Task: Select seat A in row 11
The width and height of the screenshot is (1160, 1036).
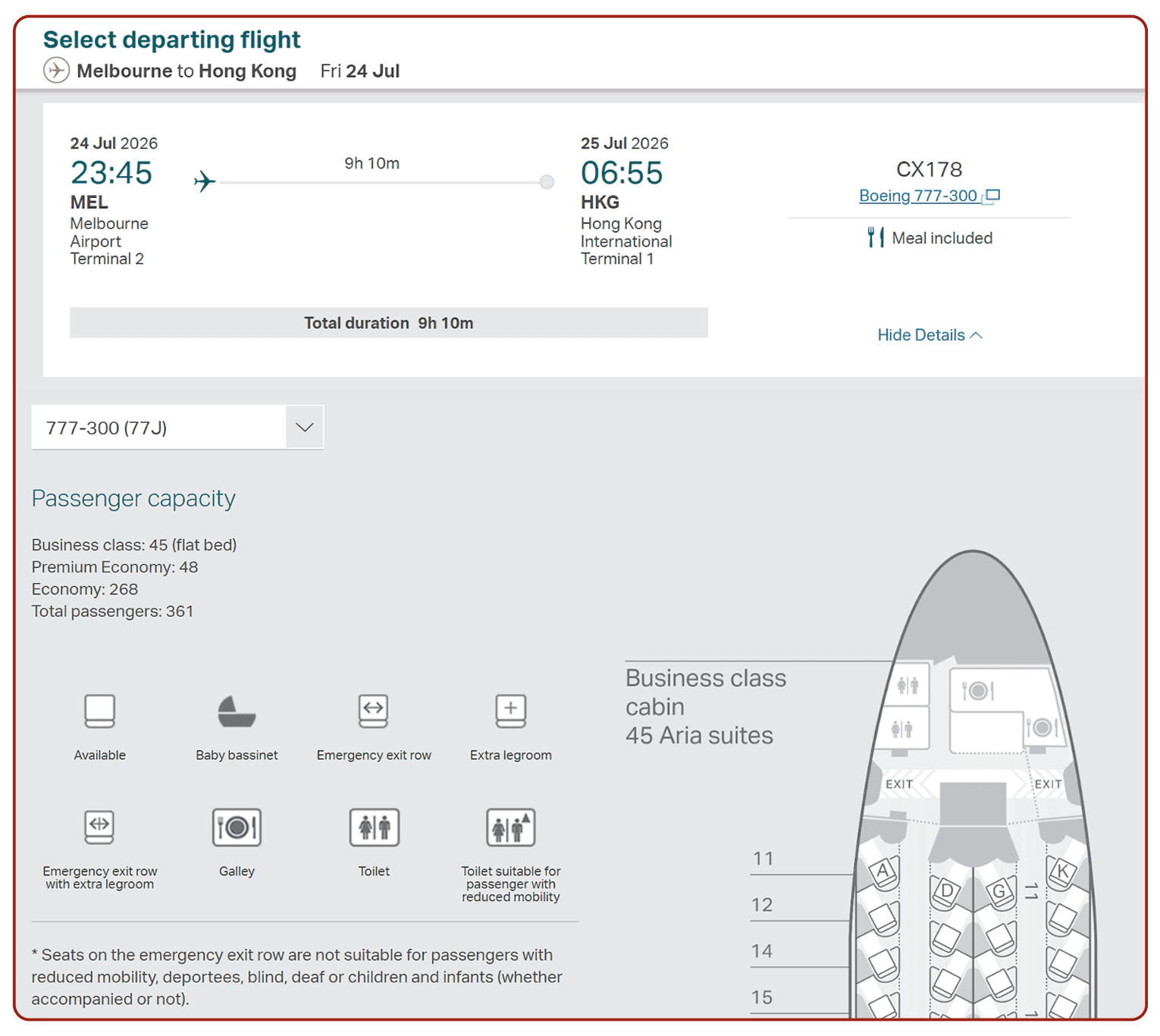Action: (x=882, y=872)
